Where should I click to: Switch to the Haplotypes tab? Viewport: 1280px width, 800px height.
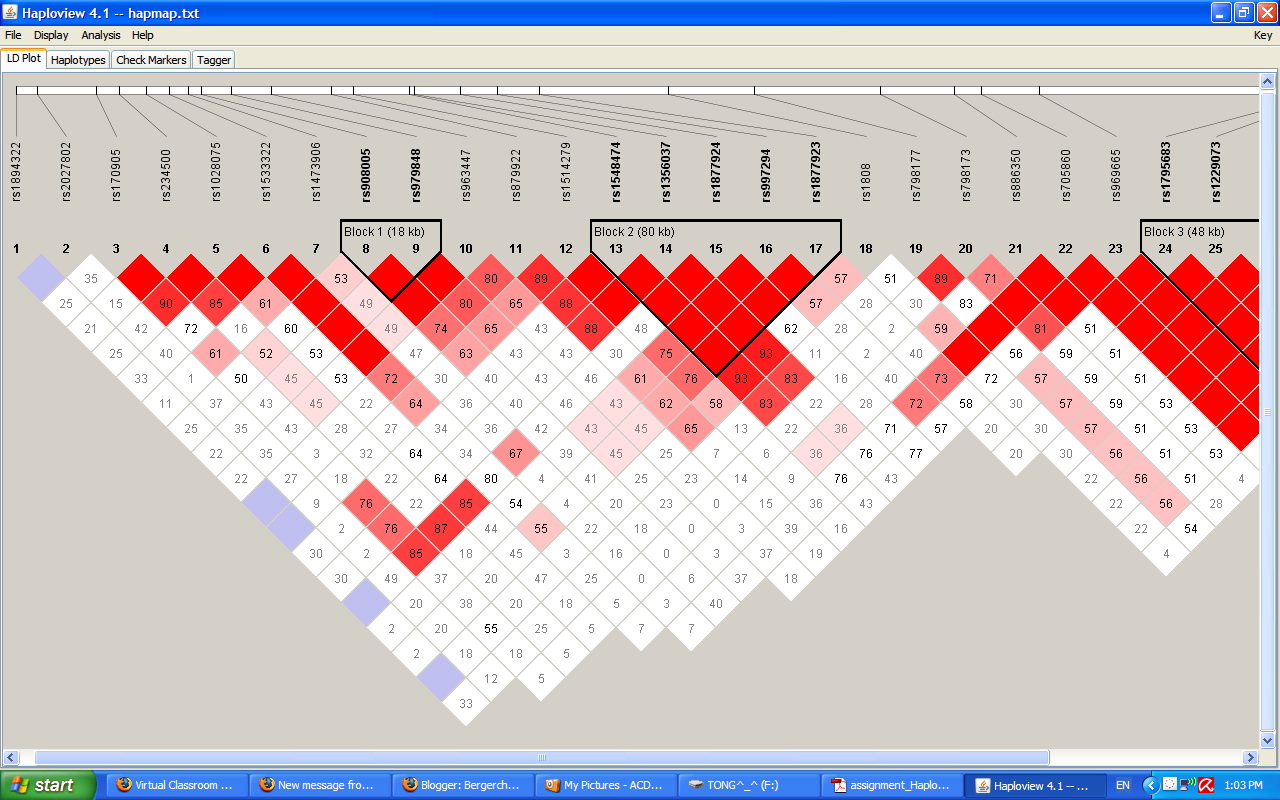click(77, 59)
